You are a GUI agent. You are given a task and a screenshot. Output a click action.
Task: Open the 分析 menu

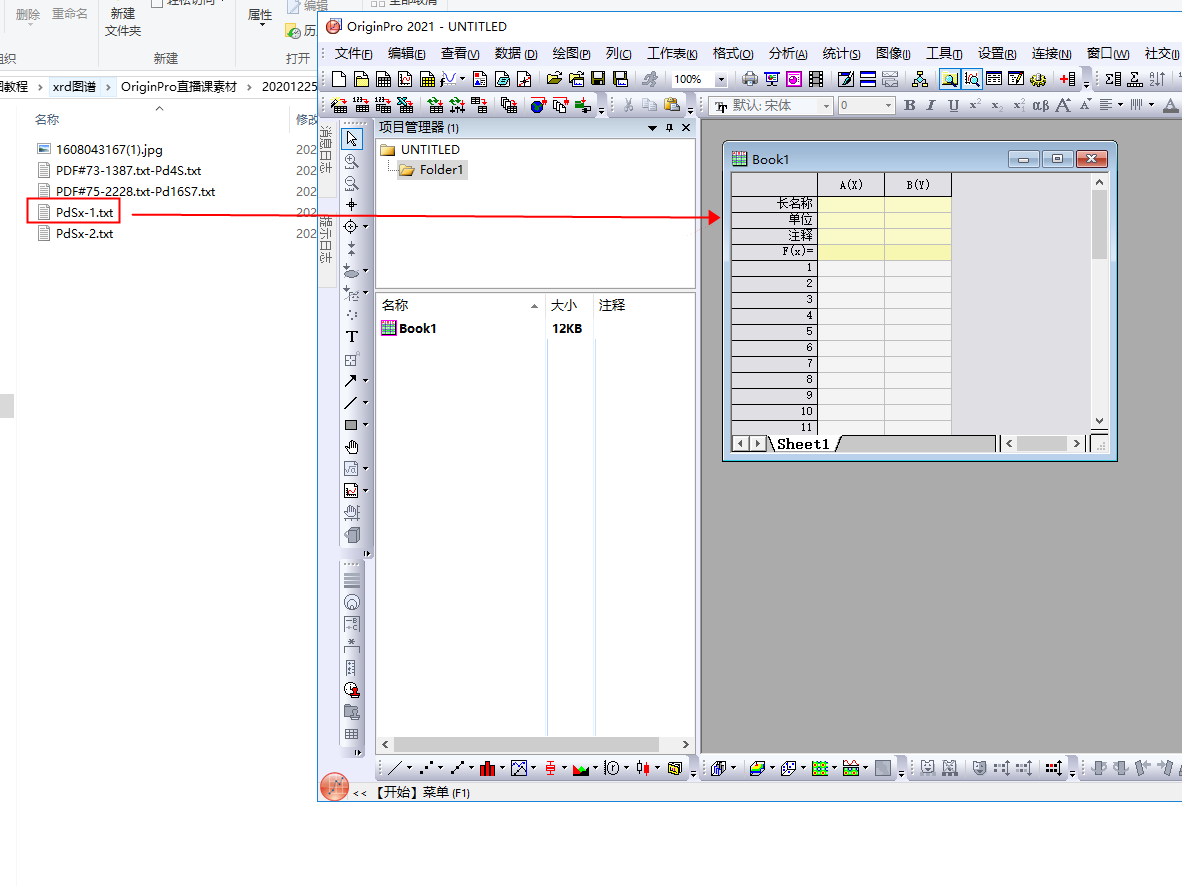click(788, 54)
